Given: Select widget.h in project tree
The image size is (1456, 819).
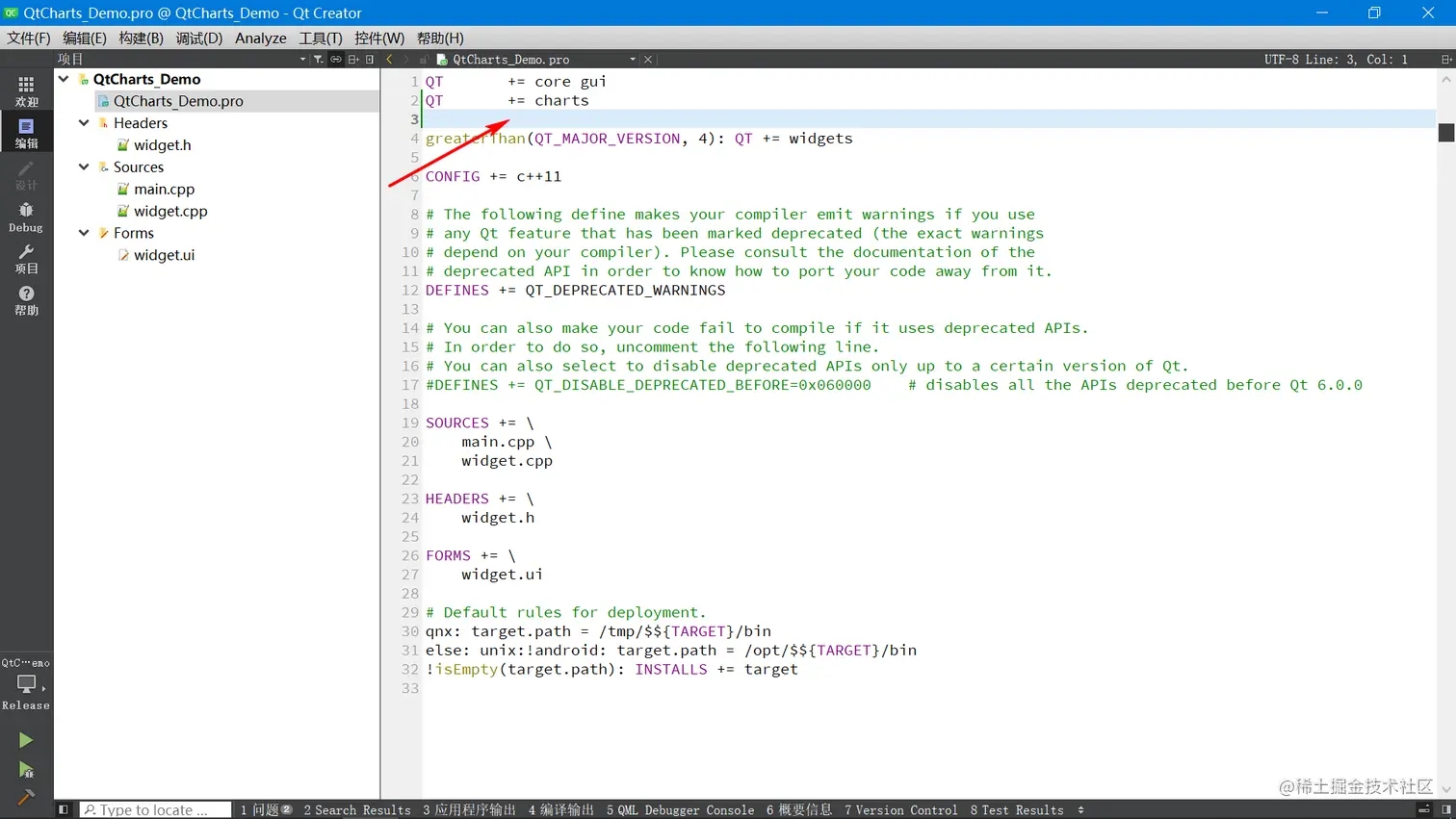Looking at the screenshot, I should pos(162,145).
